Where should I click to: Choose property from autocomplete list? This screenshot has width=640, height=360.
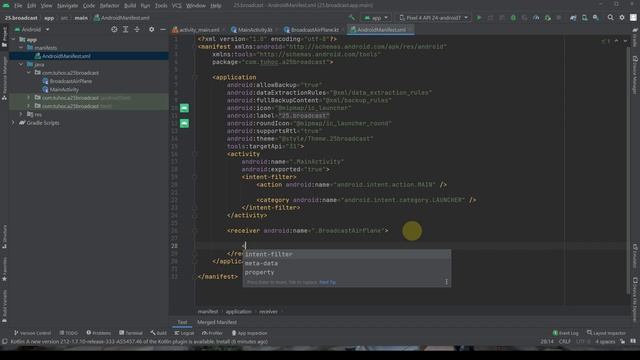tap(347, 272)
